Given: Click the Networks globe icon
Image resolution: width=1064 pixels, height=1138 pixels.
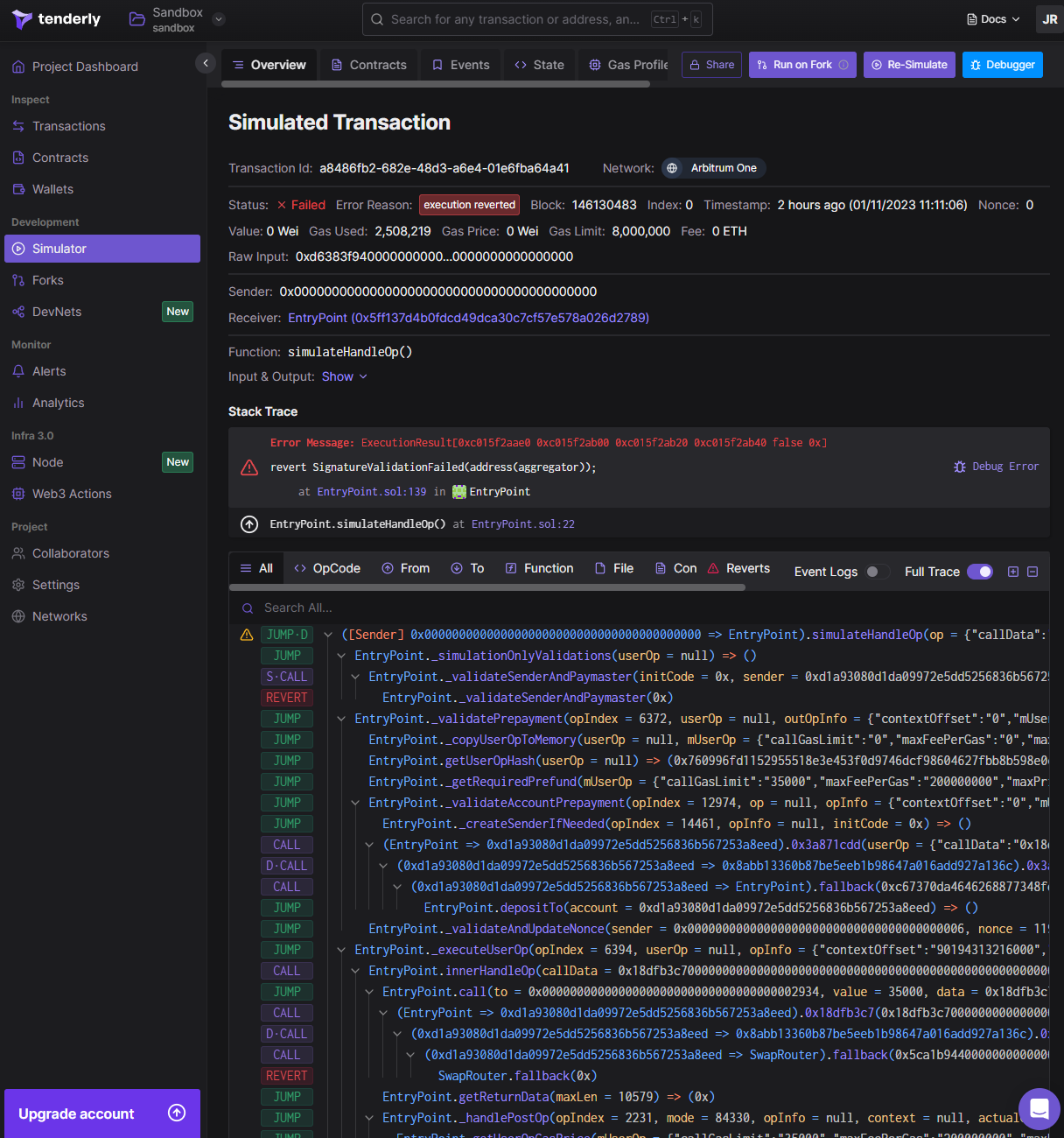Looking at the screenshot, I should click(x=18, y=616).
